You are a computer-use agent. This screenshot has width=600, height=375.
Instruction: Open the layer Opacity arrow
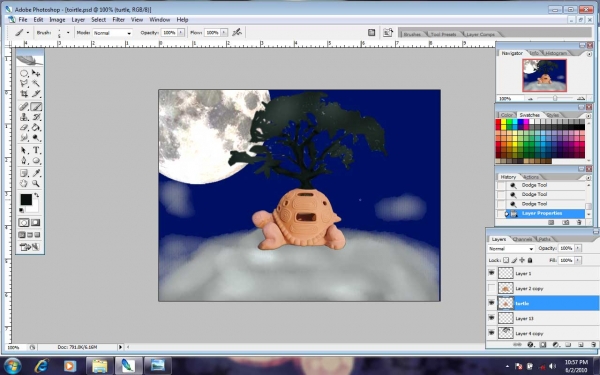pyautogui.click(x=578, y=248)
